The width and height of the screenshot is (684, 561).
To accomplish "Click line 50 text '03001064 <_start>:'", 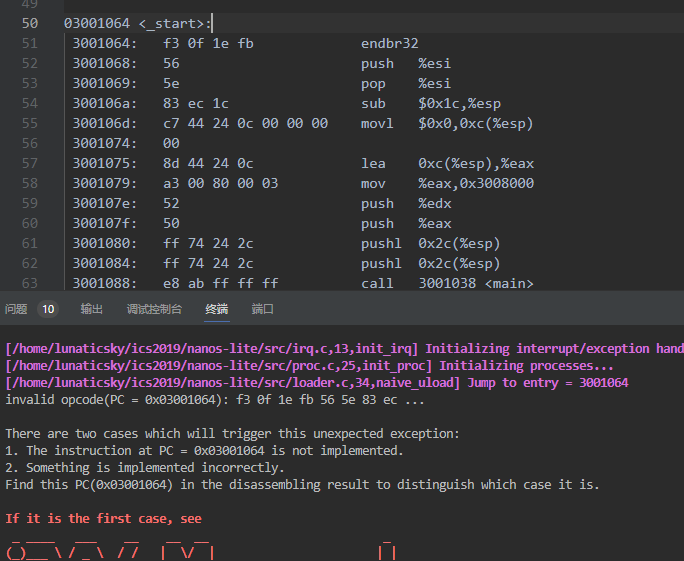I will pos(138,23).
